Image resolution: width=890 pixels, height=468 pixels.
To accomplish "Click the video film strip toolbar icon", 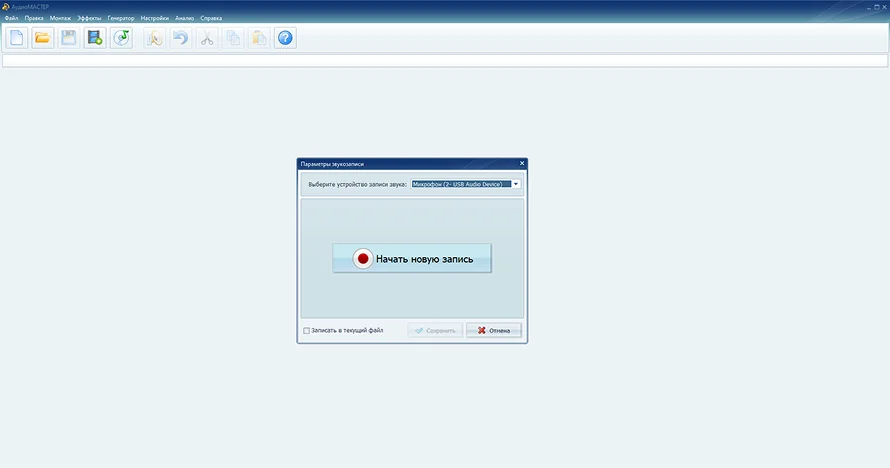I will pos(95,38).
